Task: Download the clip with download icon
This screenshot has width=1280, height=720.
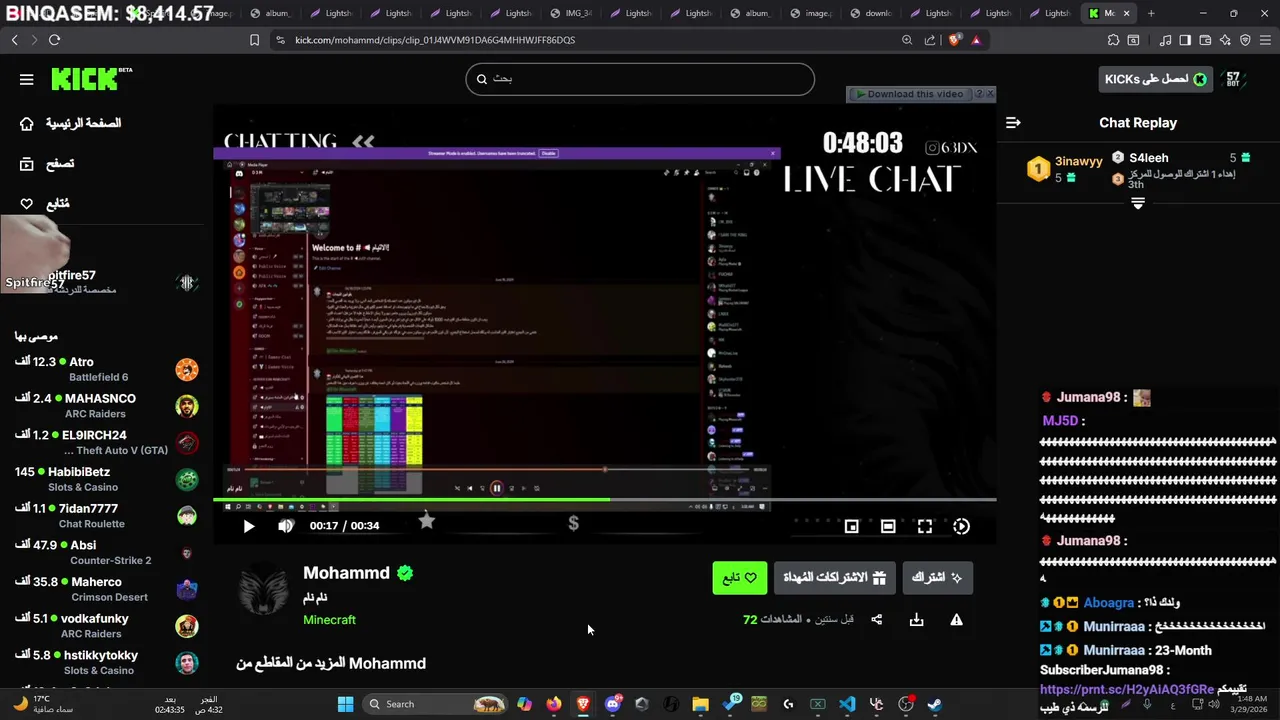Action: click(x=916, y=620)
